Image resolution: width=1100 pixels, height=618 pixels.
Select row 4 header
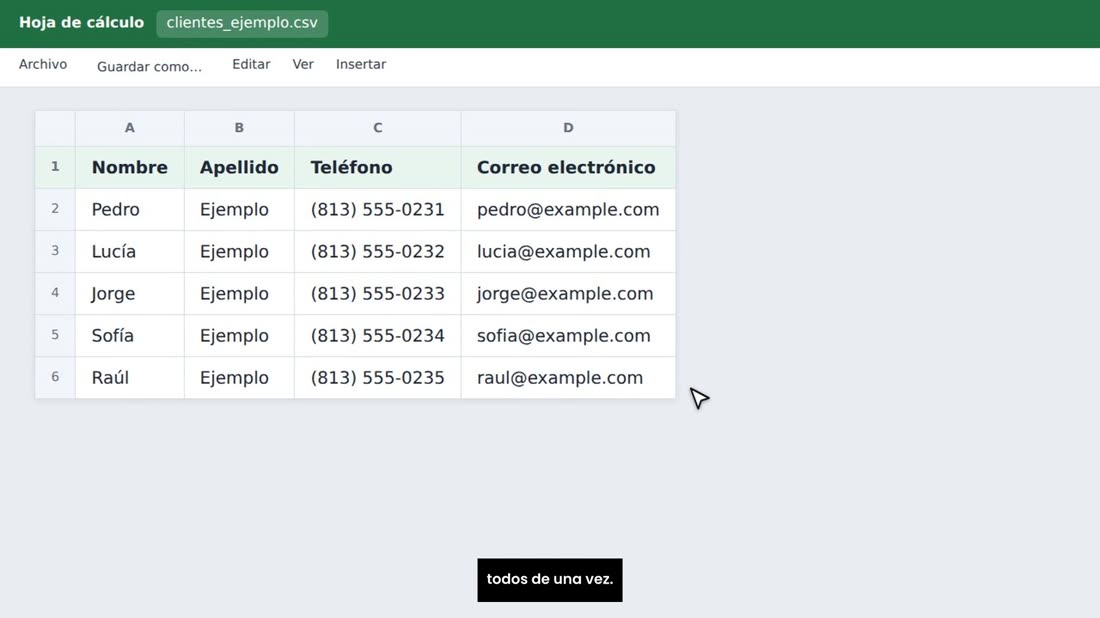[x=55, y=293]
